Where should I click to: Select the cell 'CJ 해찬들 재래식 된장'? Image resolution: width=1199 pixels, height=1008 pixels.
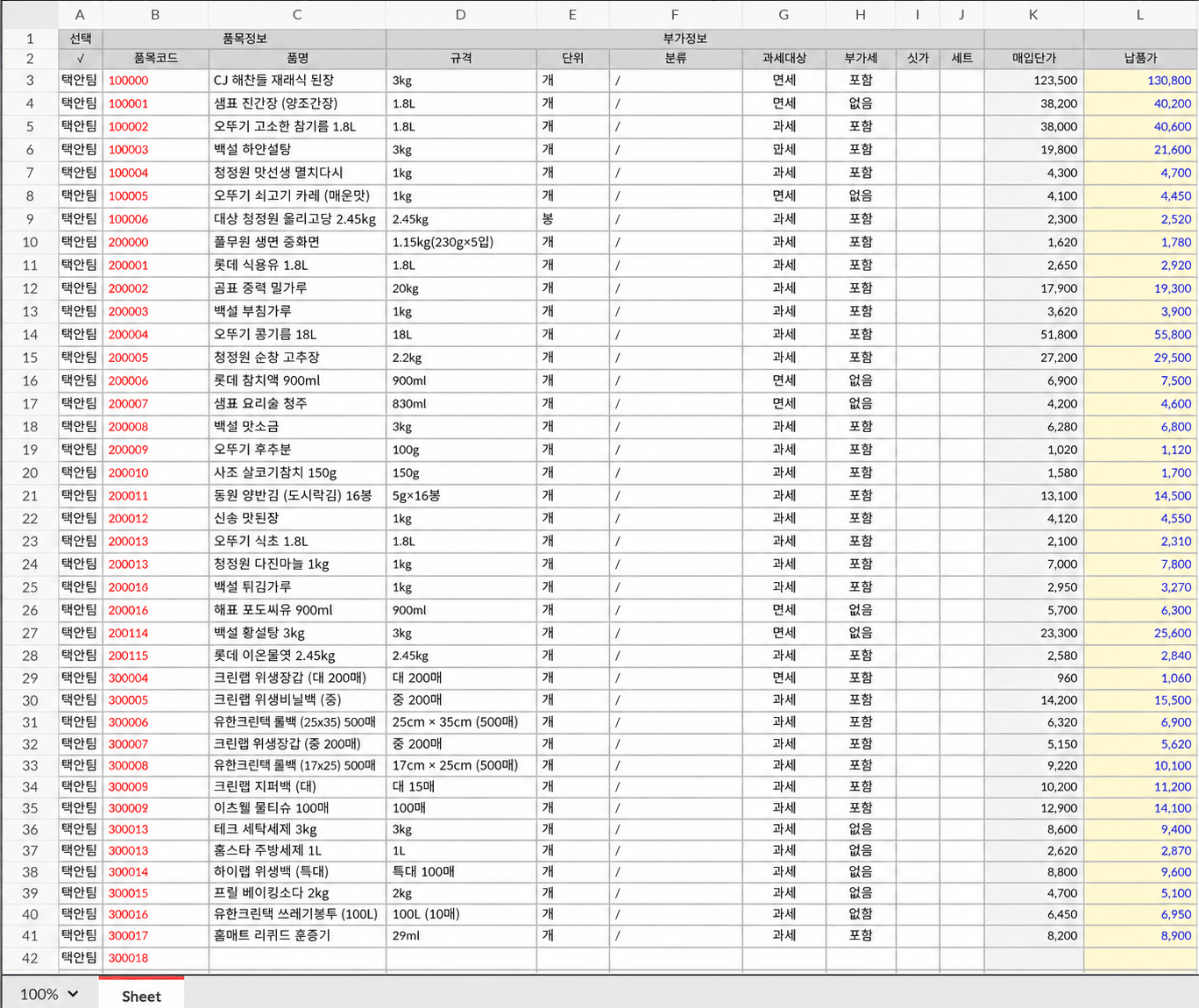pyautogui.click(x=297, y=81)
